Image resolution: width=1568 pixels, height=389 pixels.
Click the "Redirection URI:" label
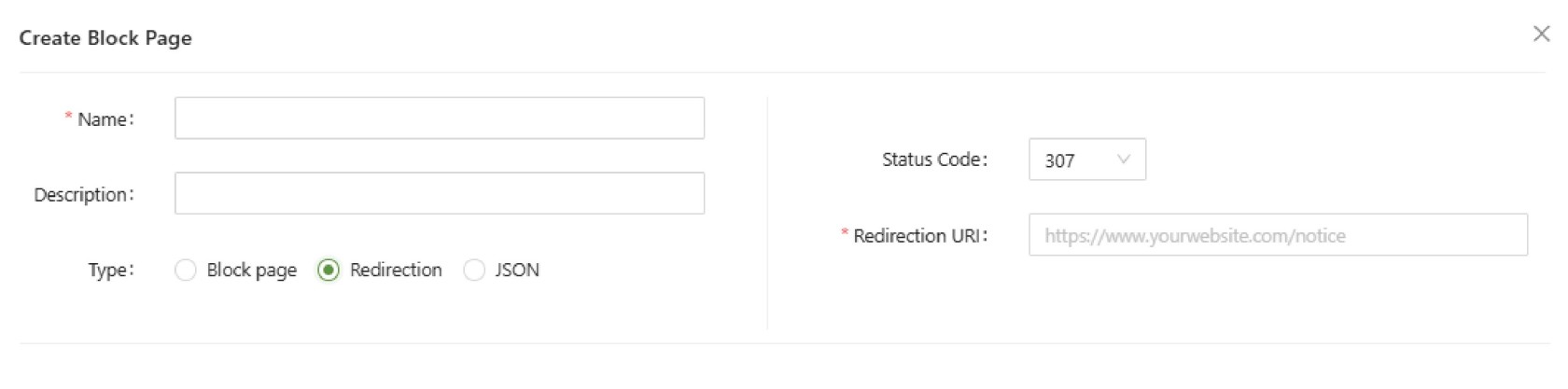[920, 236]
